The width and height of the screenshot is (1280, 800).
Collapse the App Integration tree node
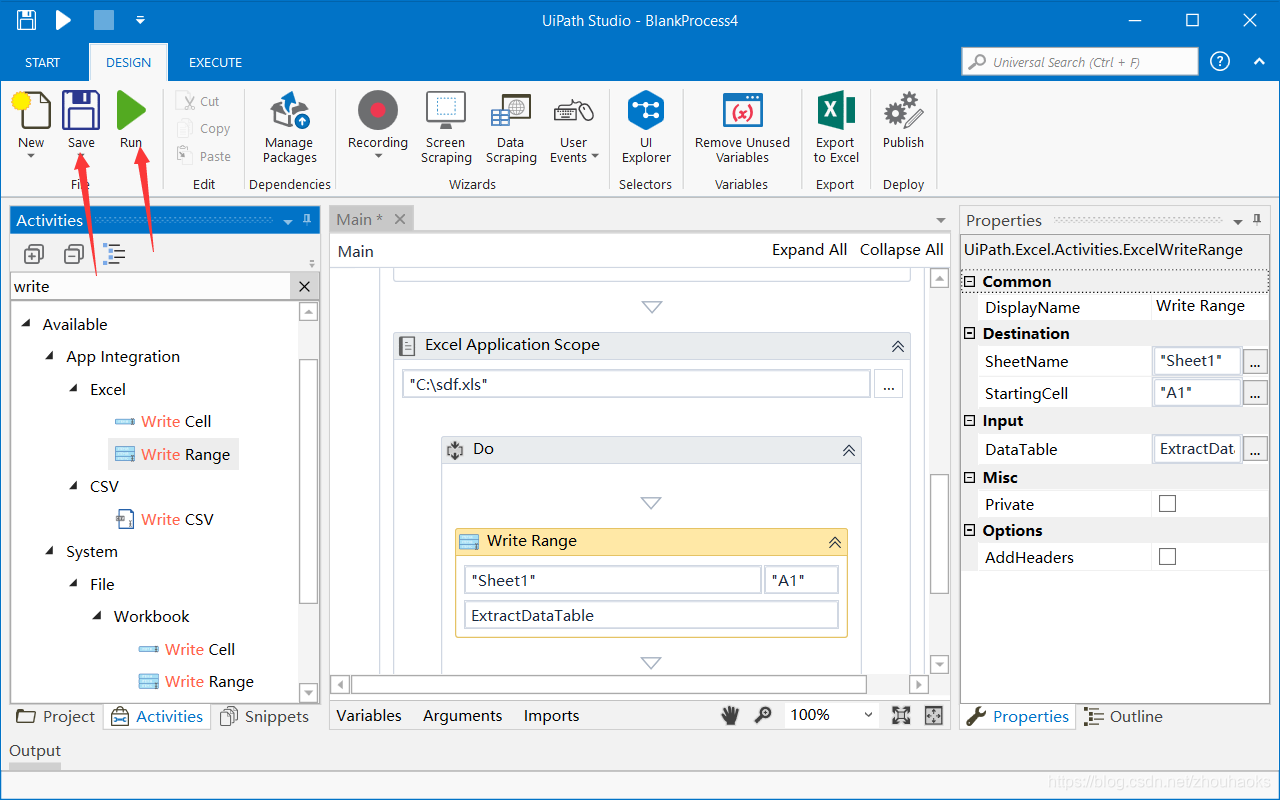pos(50,357)
